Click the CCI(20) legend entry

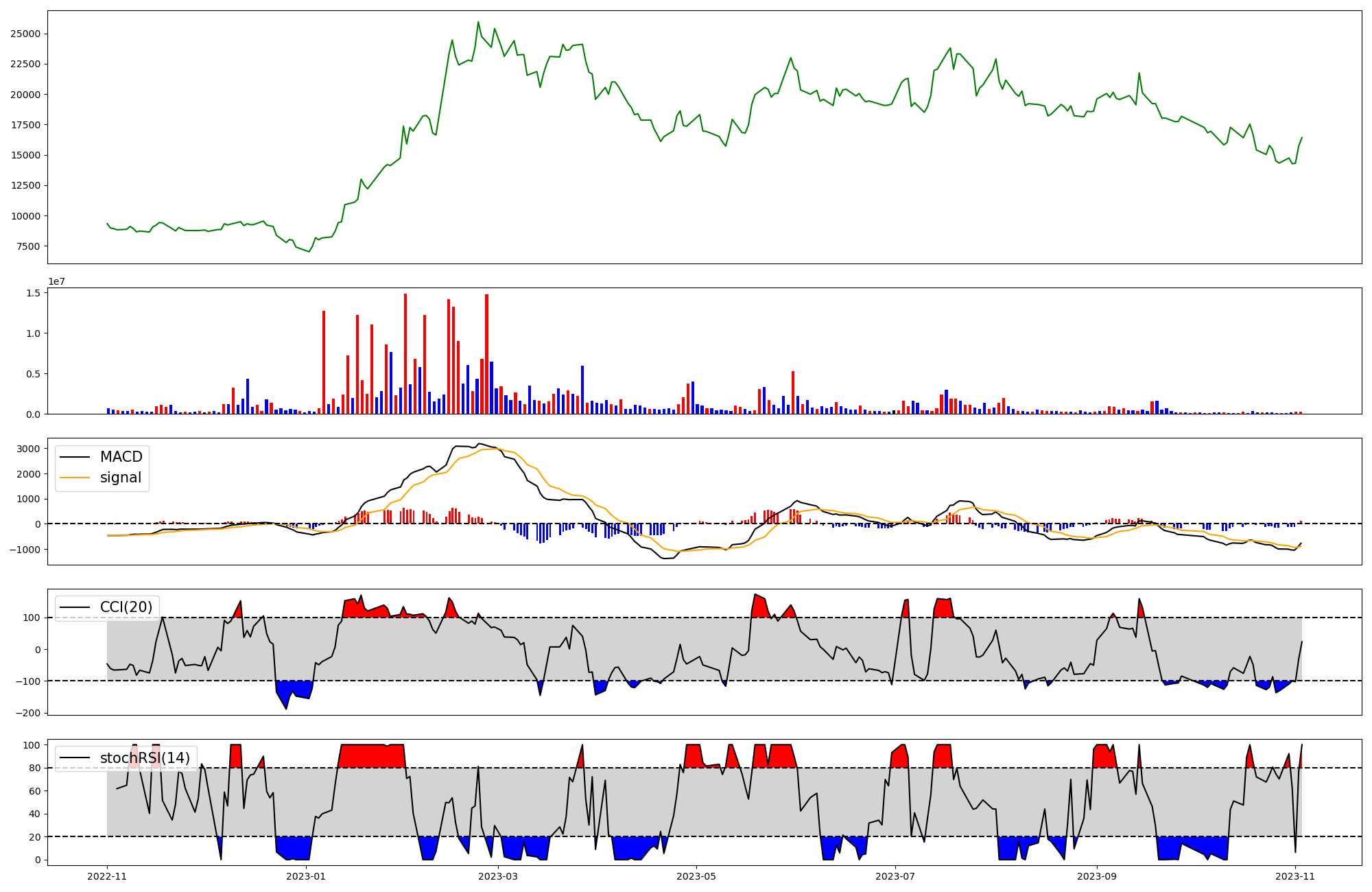126,607
